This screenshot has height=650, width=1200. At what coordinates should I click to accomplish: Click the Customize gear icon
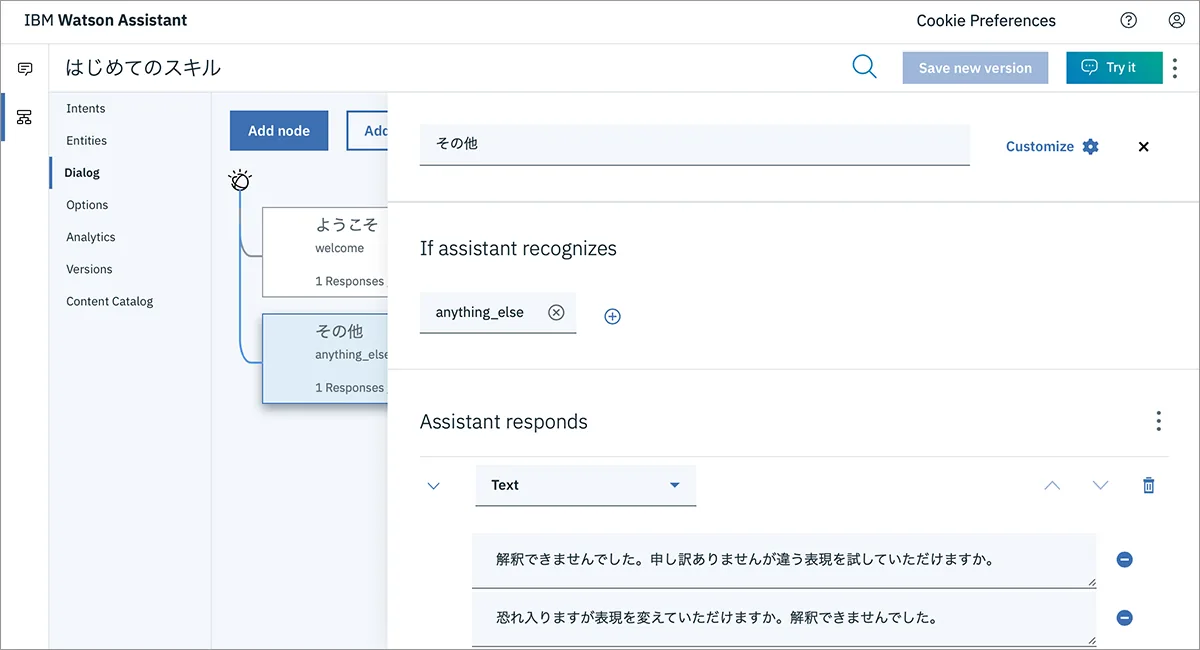coord(1091,146)
